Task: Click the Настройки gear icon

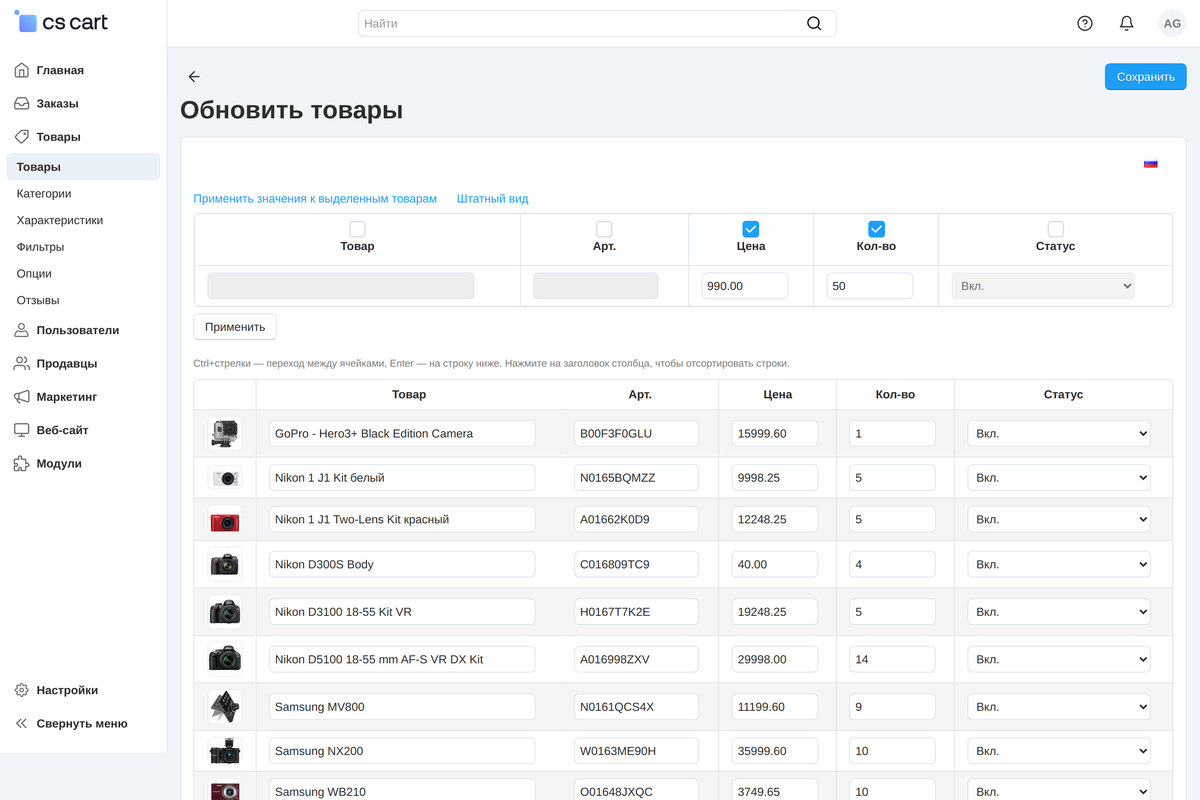Action: tap(22, 690)
